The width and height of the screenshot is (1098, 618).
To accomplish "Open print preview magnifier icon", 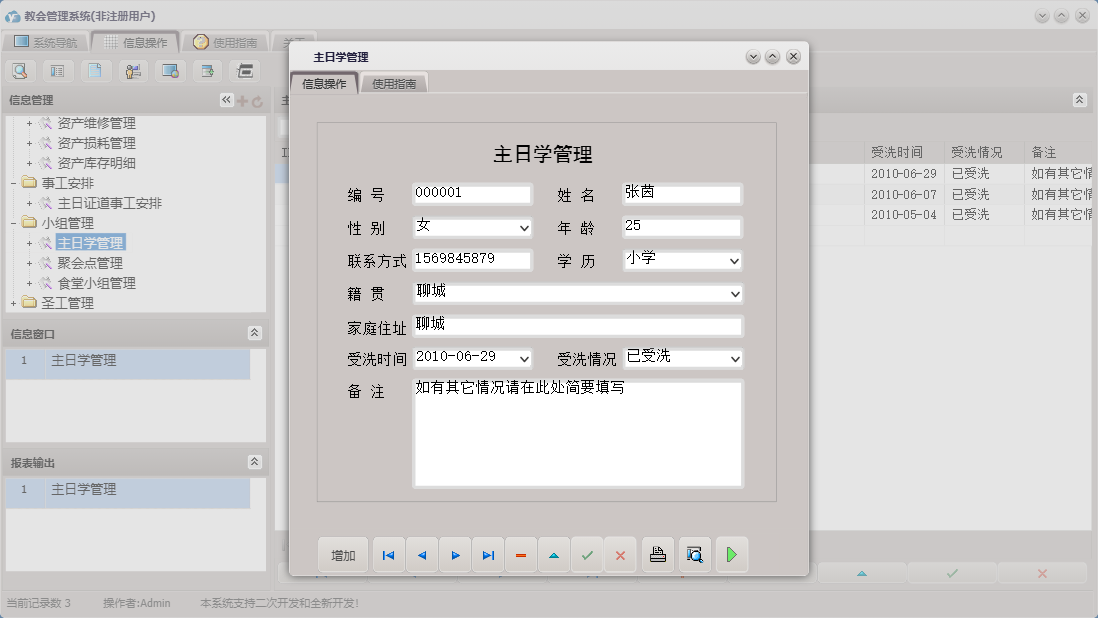I will coord(695,555).
